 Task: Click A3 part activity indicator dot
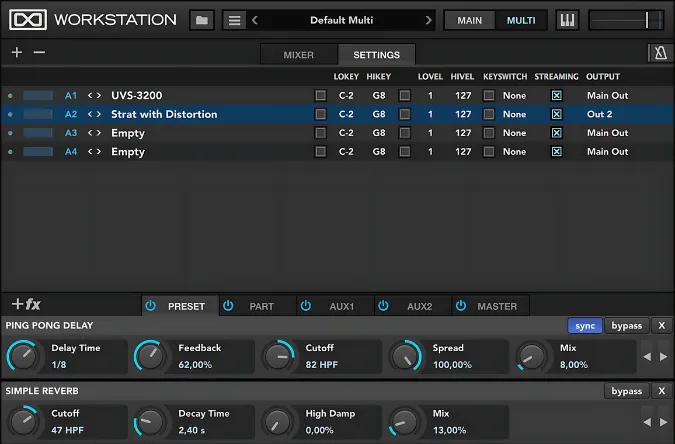coord(10,133)
